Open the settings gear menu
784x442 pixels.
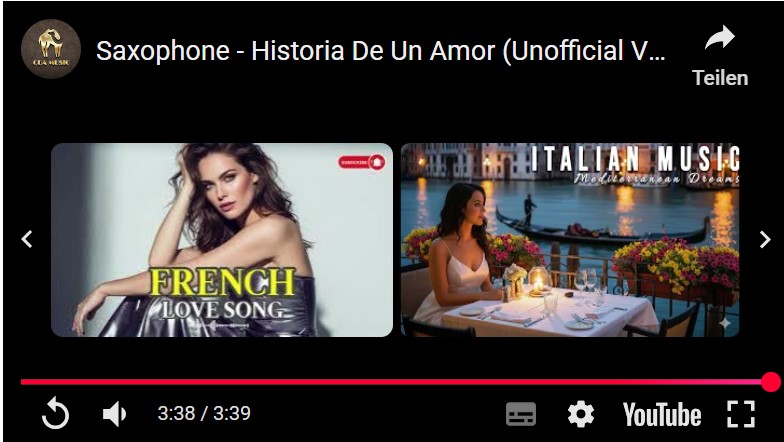[580, 414]
